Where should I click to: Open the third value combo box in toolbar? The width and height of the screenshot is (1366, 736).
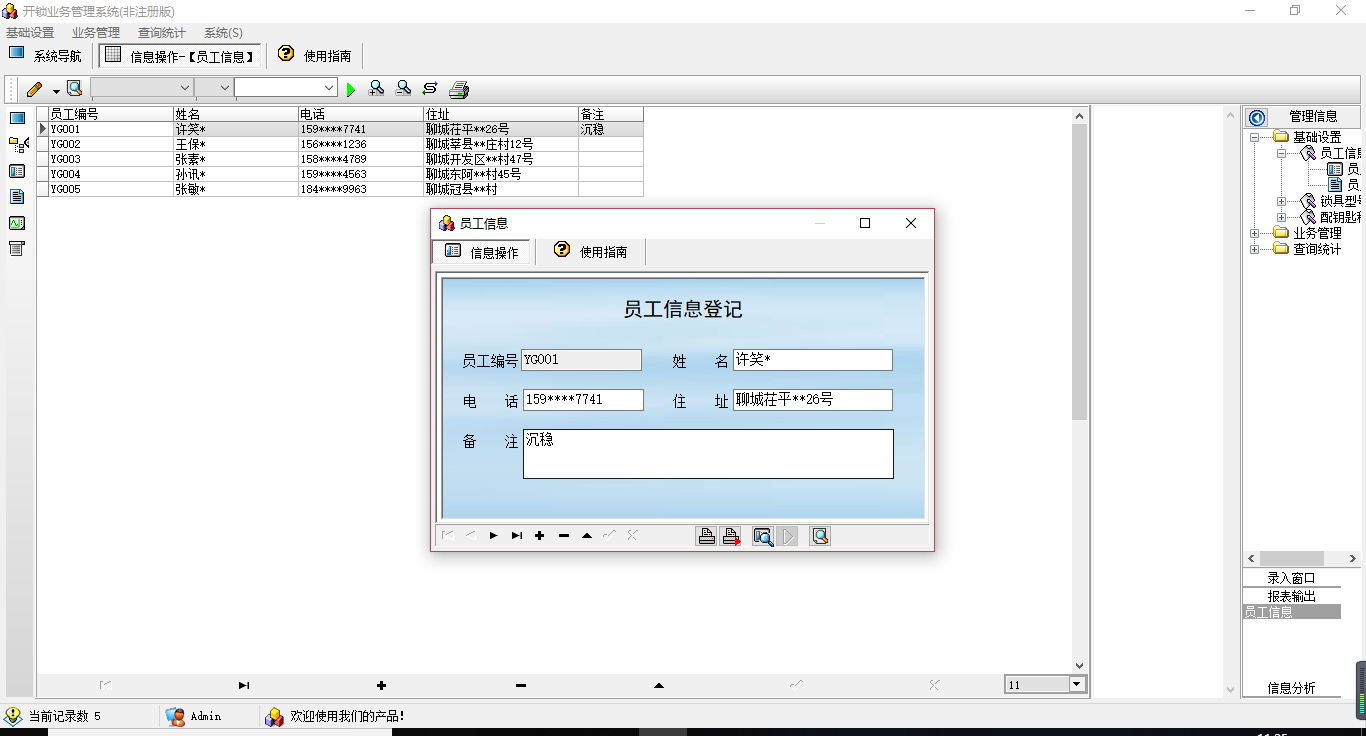coord(286,88)
